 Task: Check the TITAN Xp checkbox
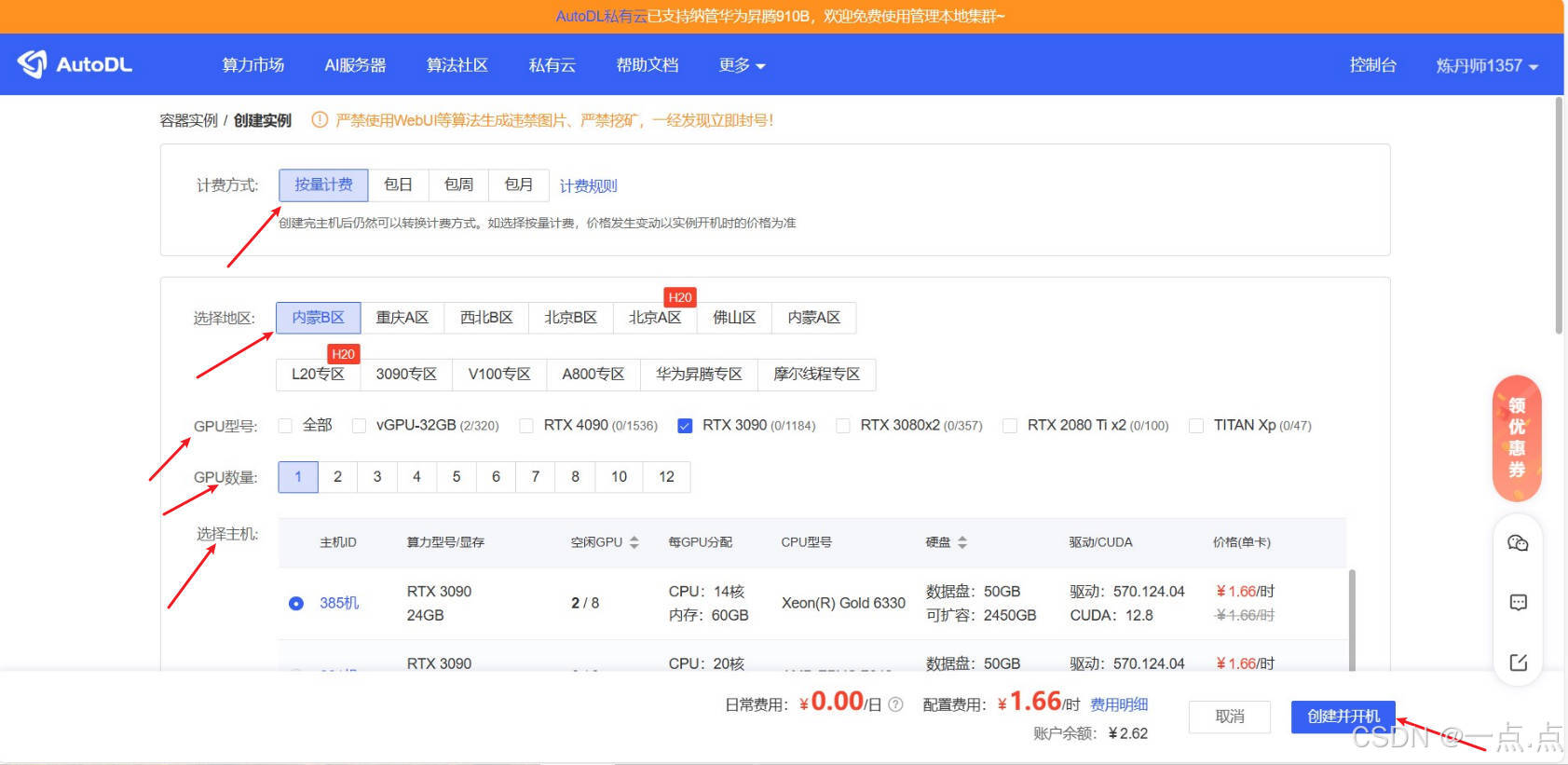coord(1196,426)
